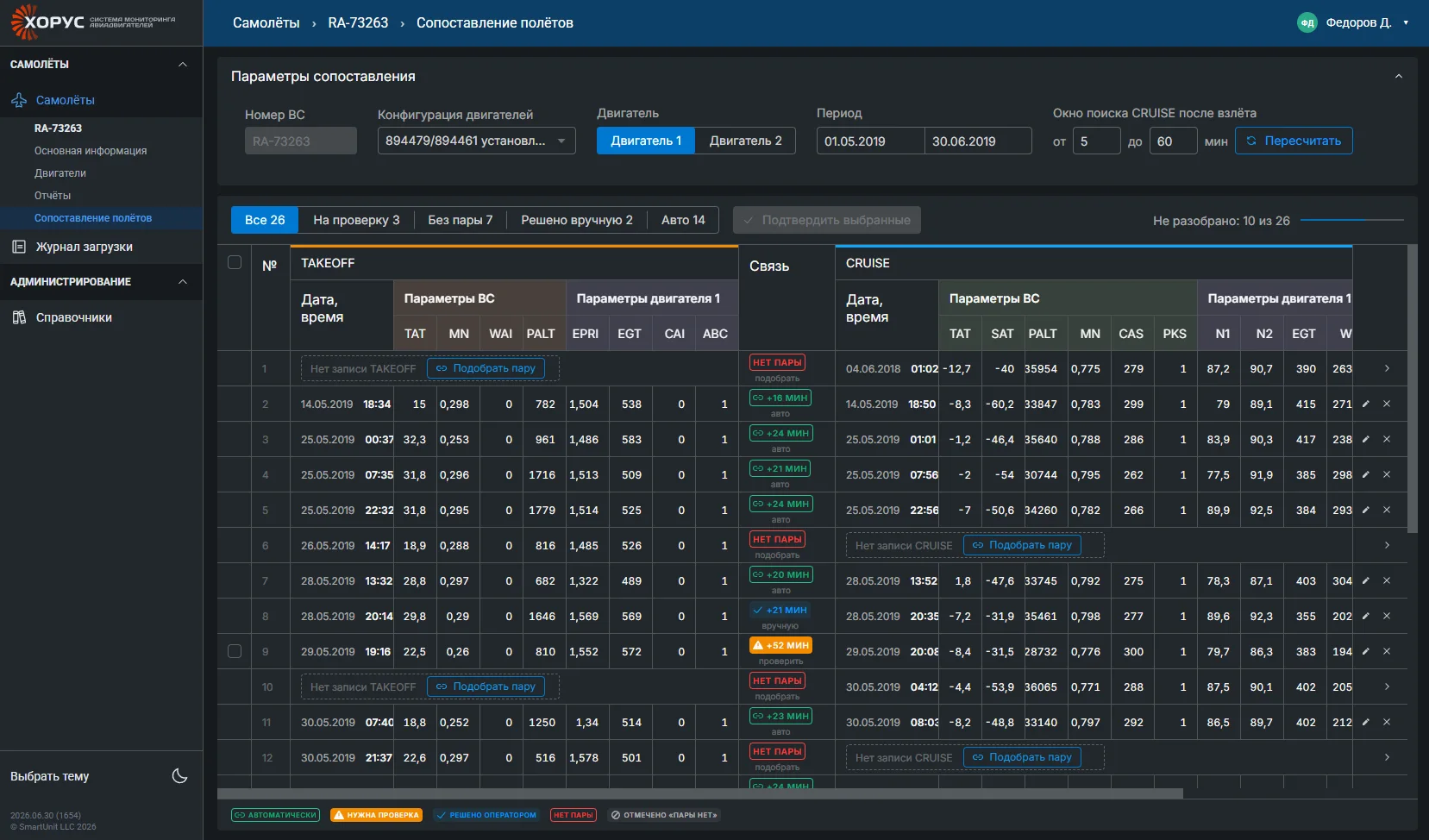Image resolution: width=1429 pixels, height=840 pixels.
Task: Collapse the Параметры сопоставления panel
Action: point(1399,77)
